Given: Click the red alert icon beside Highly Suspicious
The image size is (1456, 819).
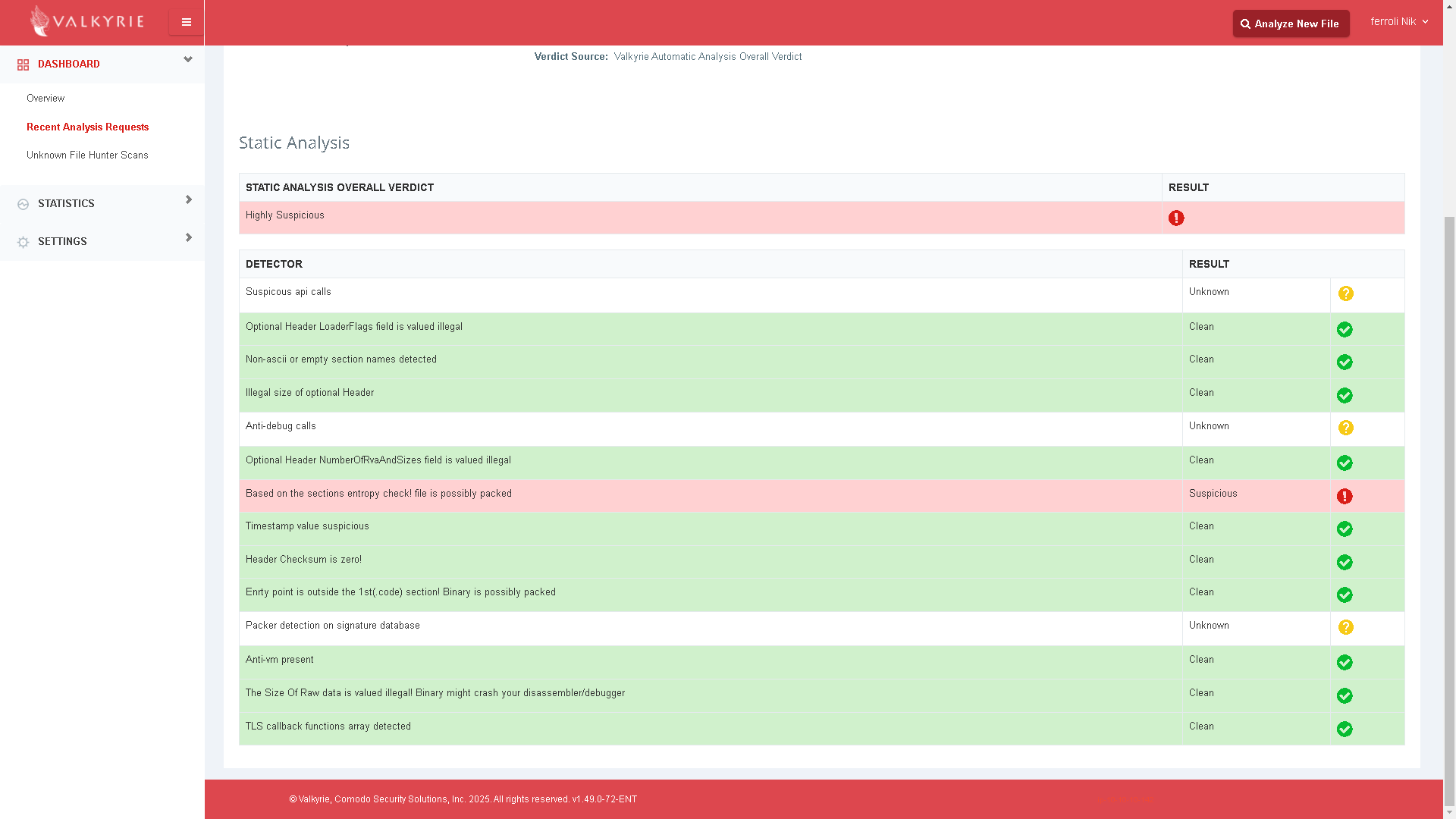Looking at the screenshot, I should coord(1176,218).
